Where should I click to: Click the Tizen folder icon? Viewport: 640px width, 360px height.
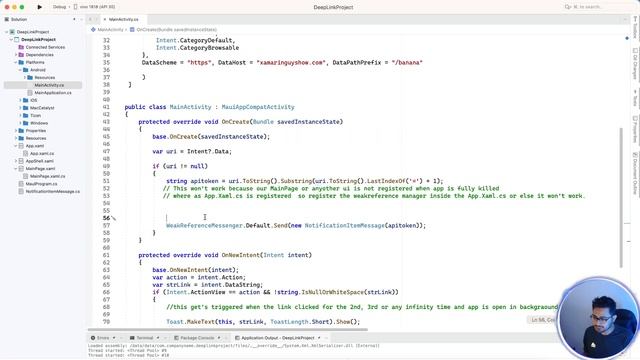(x=26, y=116)
